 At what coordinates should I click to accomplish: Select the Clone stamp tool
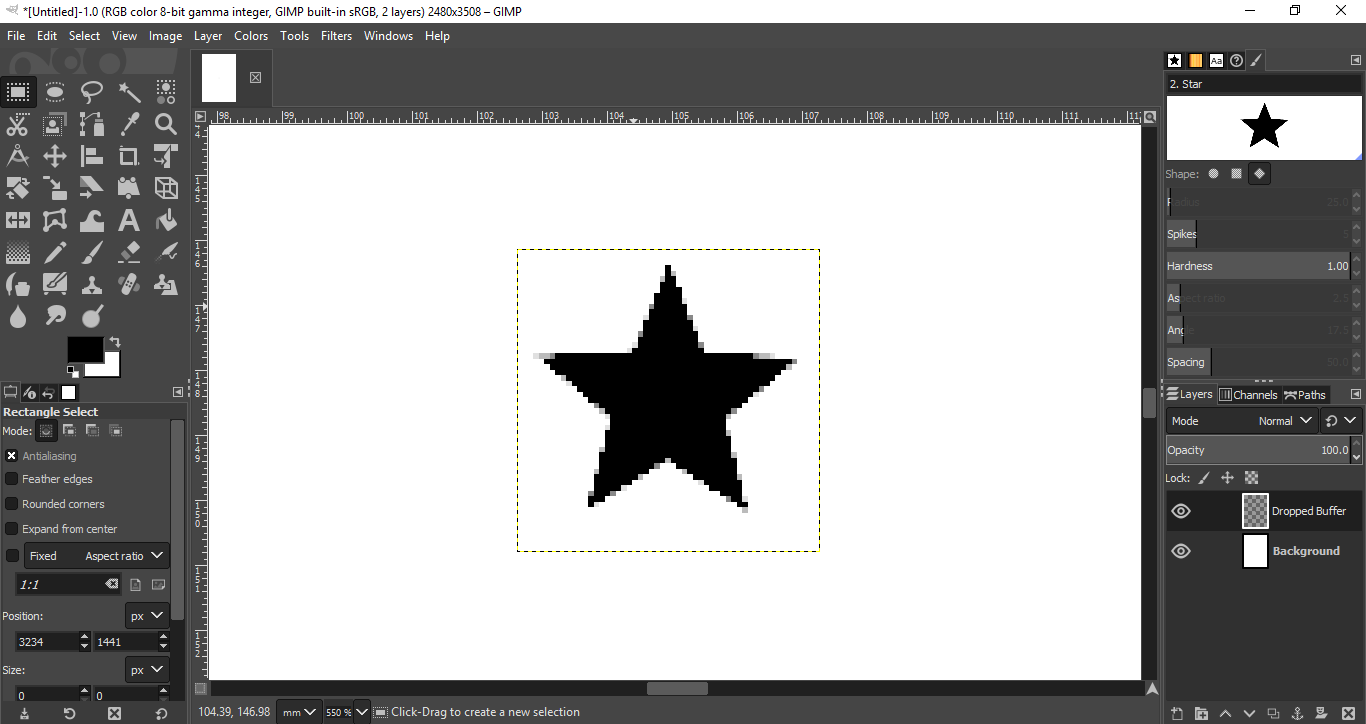pyautogui.click(x=92, y=284)
